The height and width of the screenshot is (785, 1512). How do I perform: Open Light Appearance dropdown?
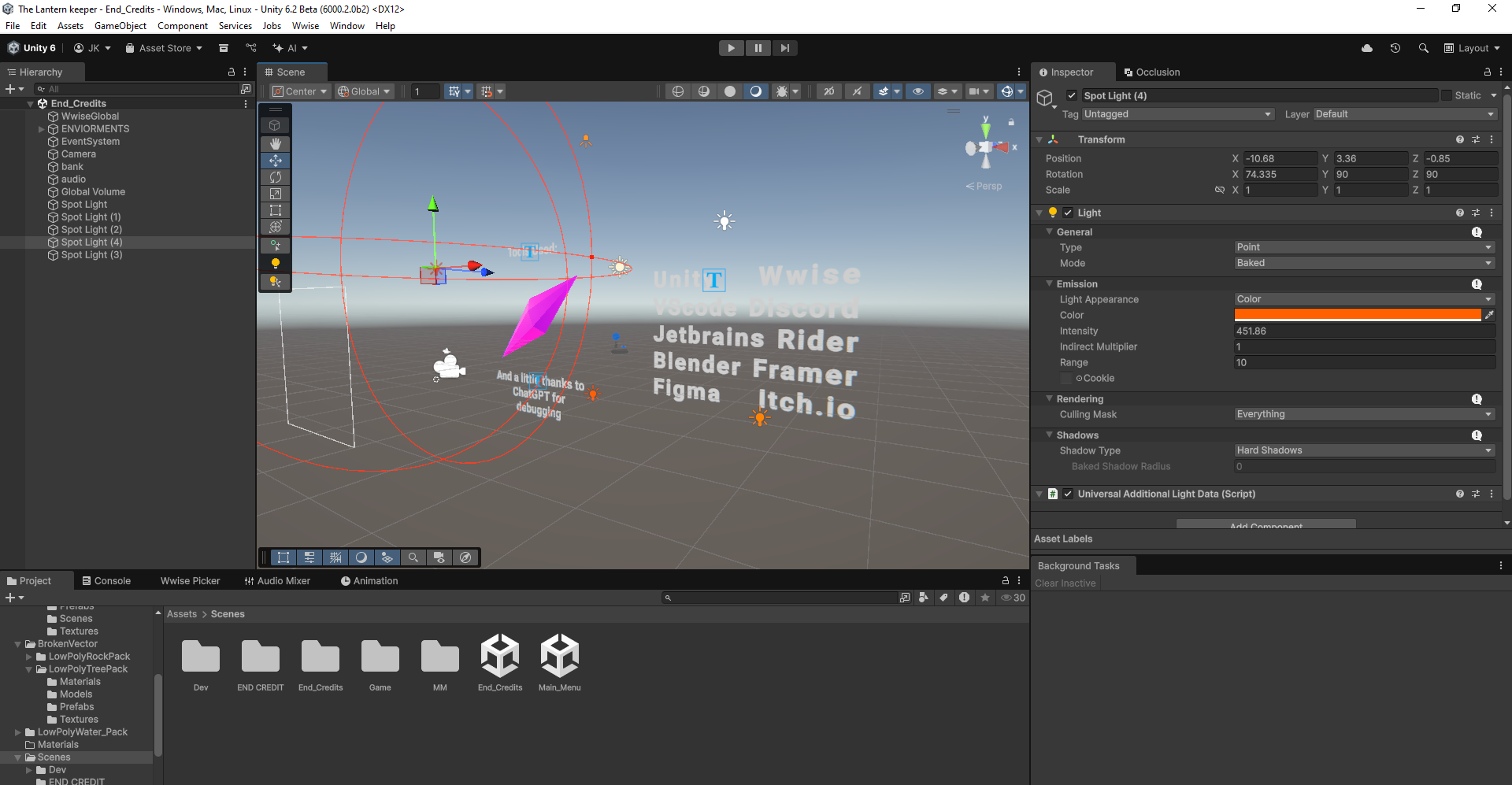[x=1364, y=299]
